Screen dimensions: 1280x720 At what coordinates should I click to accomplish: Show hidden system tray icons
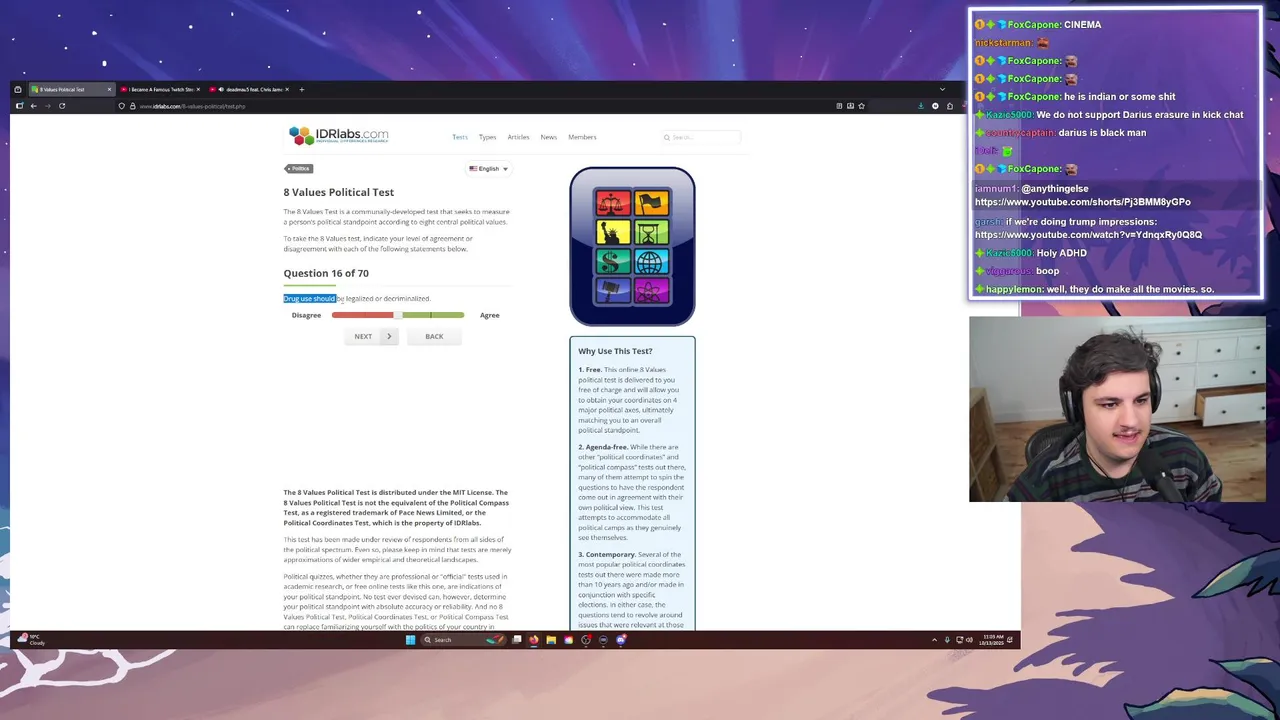934,640
